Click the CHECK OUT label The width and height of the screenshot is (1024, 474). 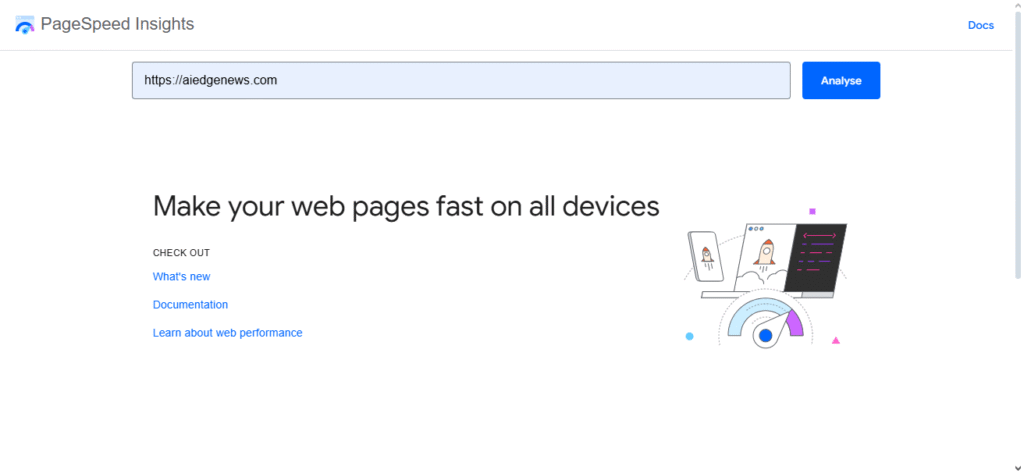(x=181, y=253)
